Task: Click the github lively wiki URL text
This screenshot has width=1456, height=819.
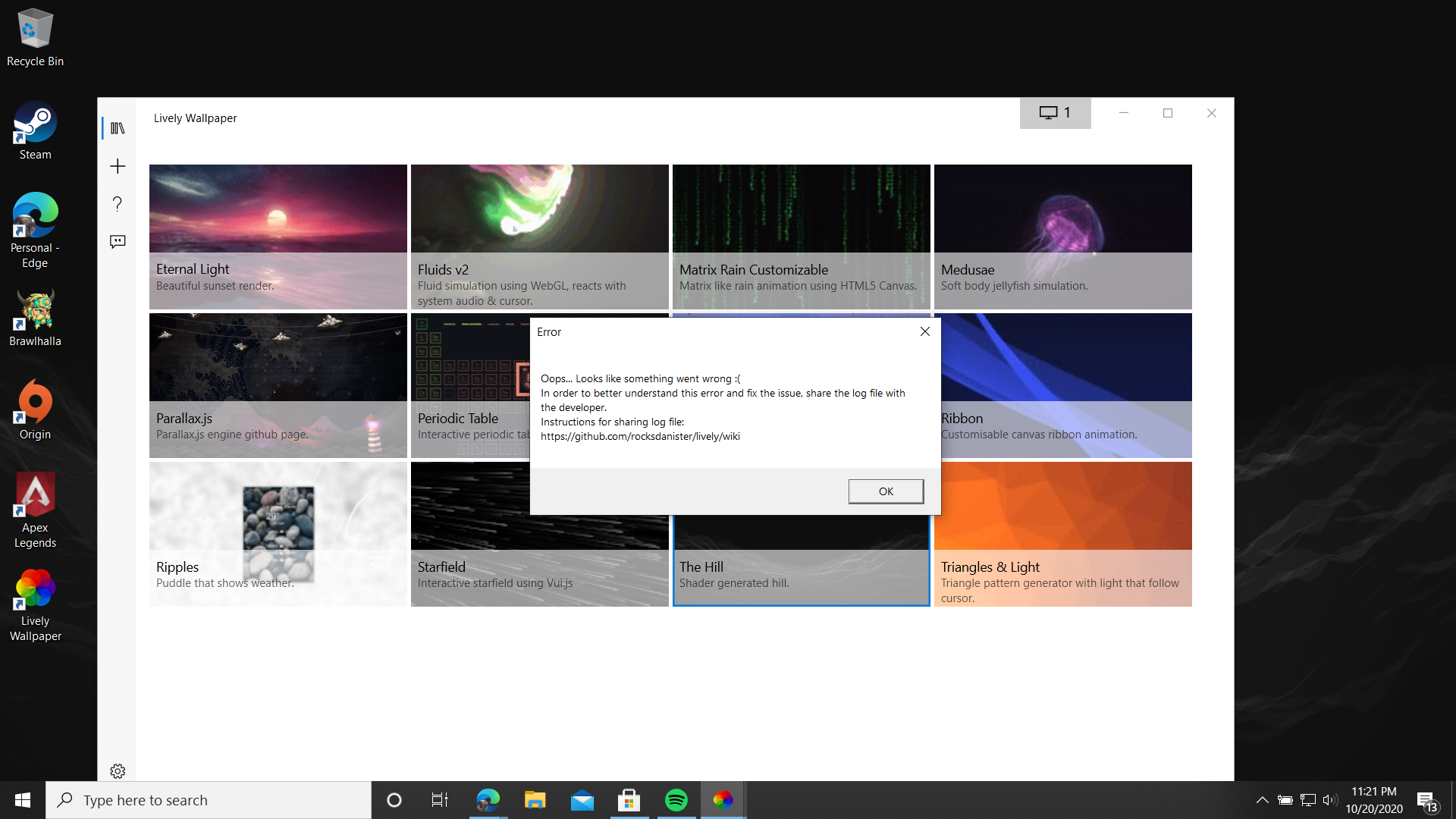Action: [x=640, y=436]
